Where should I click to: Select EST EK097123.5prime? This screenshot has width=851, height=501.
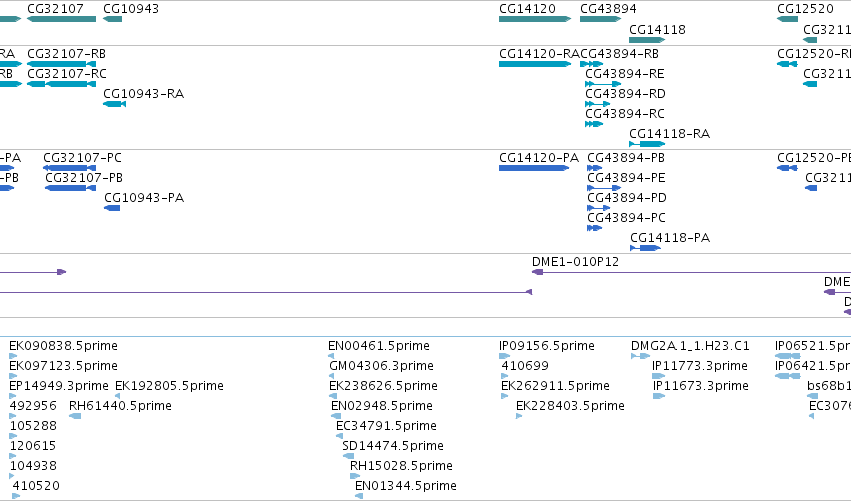tap(13, 376)
